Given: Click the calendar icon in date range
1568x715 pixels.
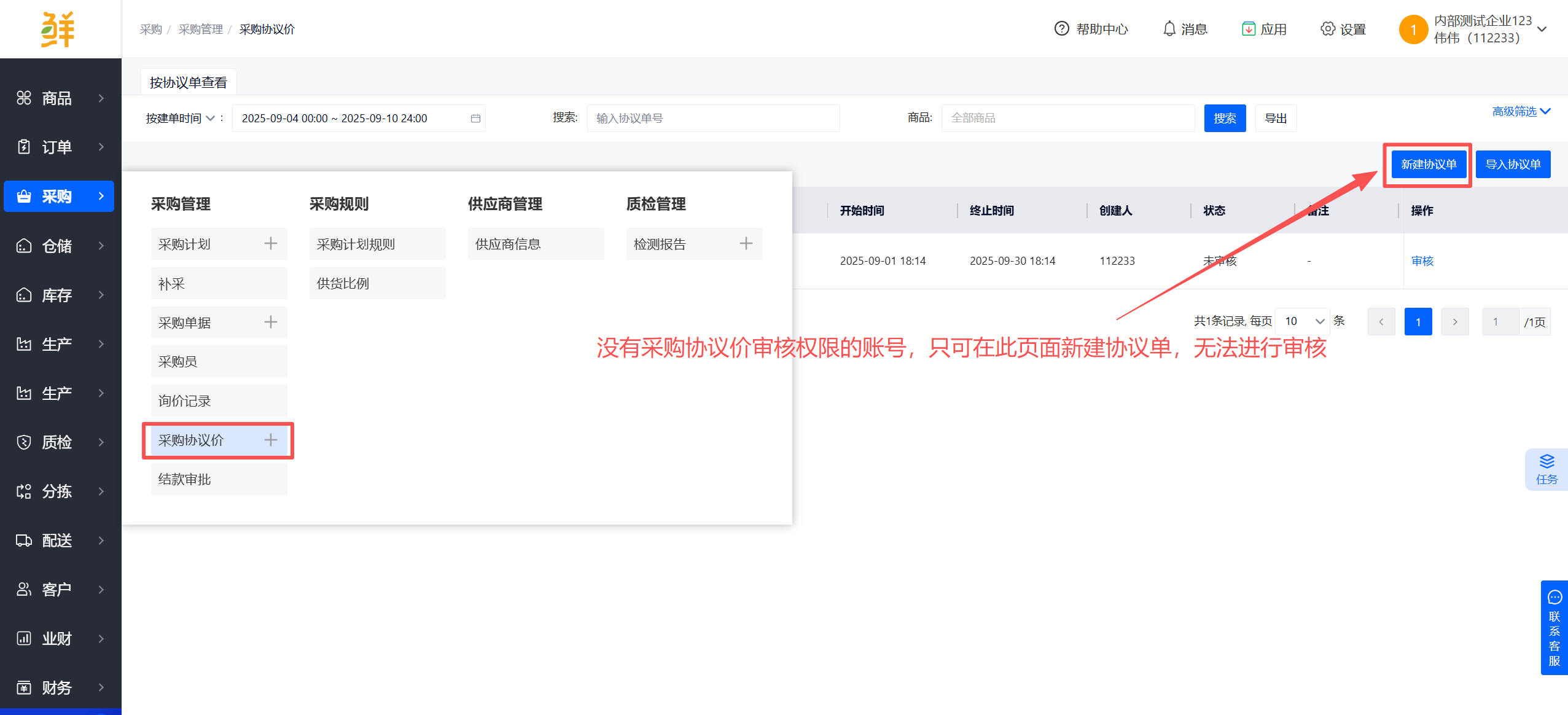Looking at the screenshot, I should (475, 118).
